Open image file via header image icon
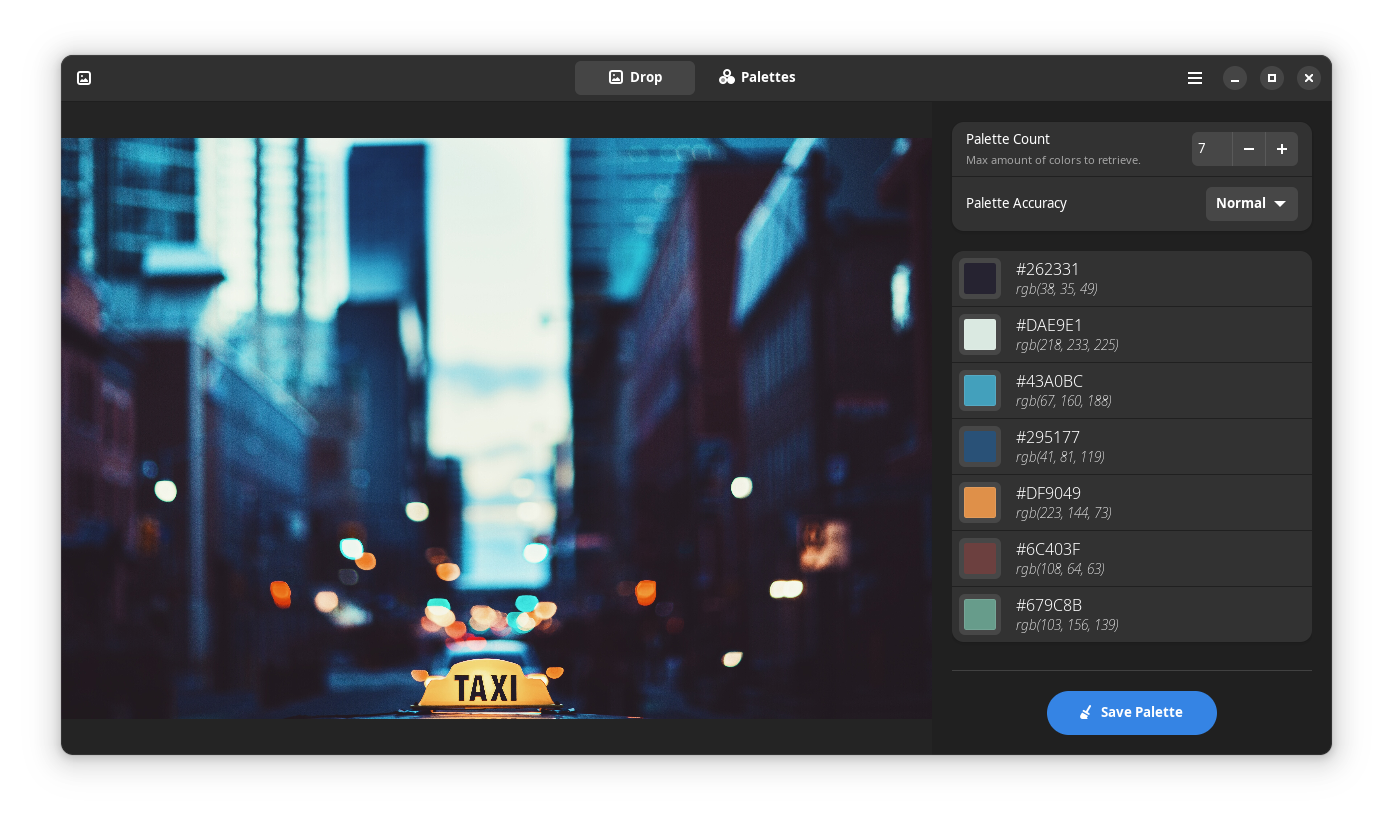The height and width of the screenshot is (822, 1393). [x=84, y=78]
